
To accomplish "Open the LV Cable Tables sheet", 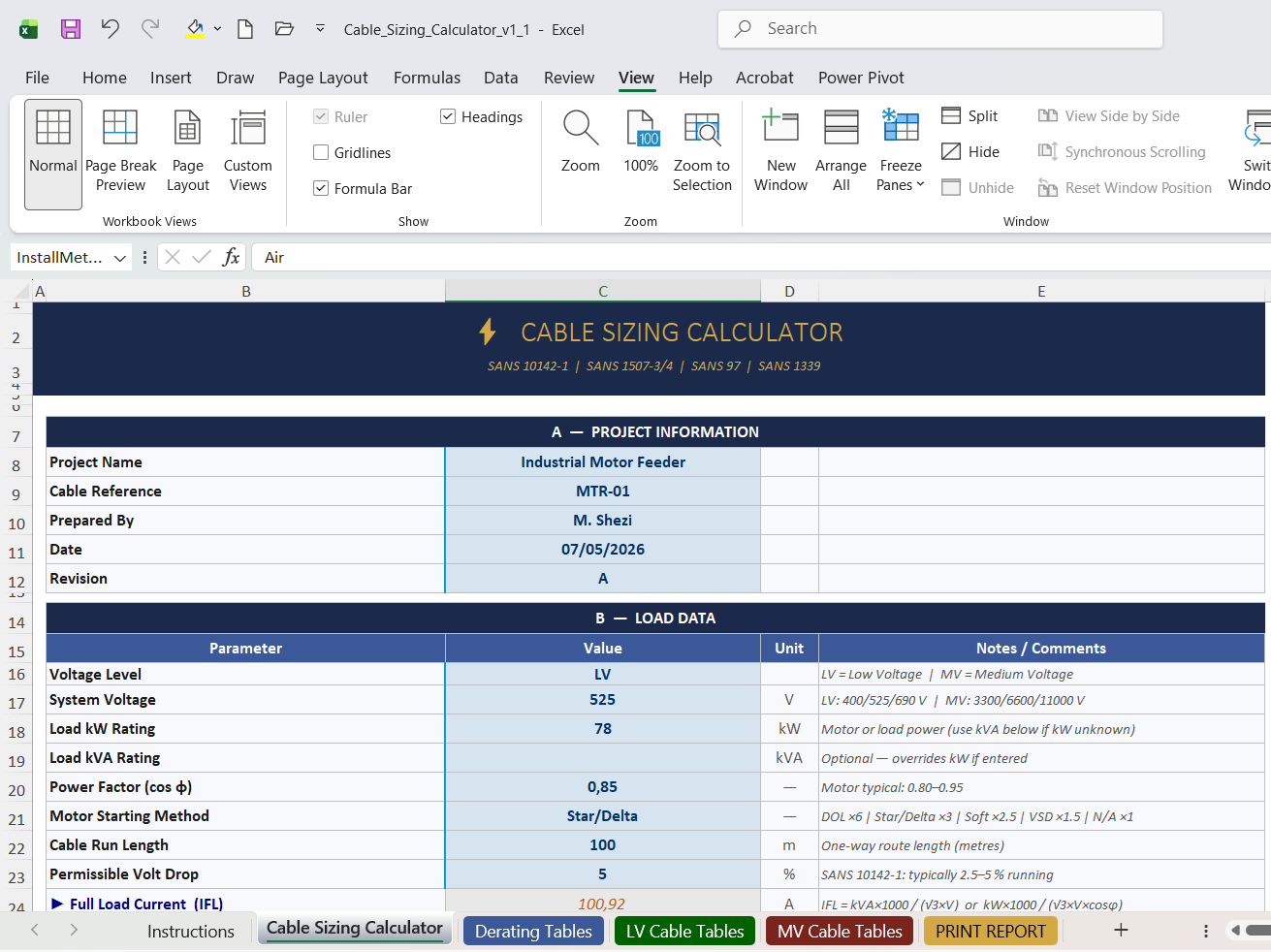I will point(684,931).
